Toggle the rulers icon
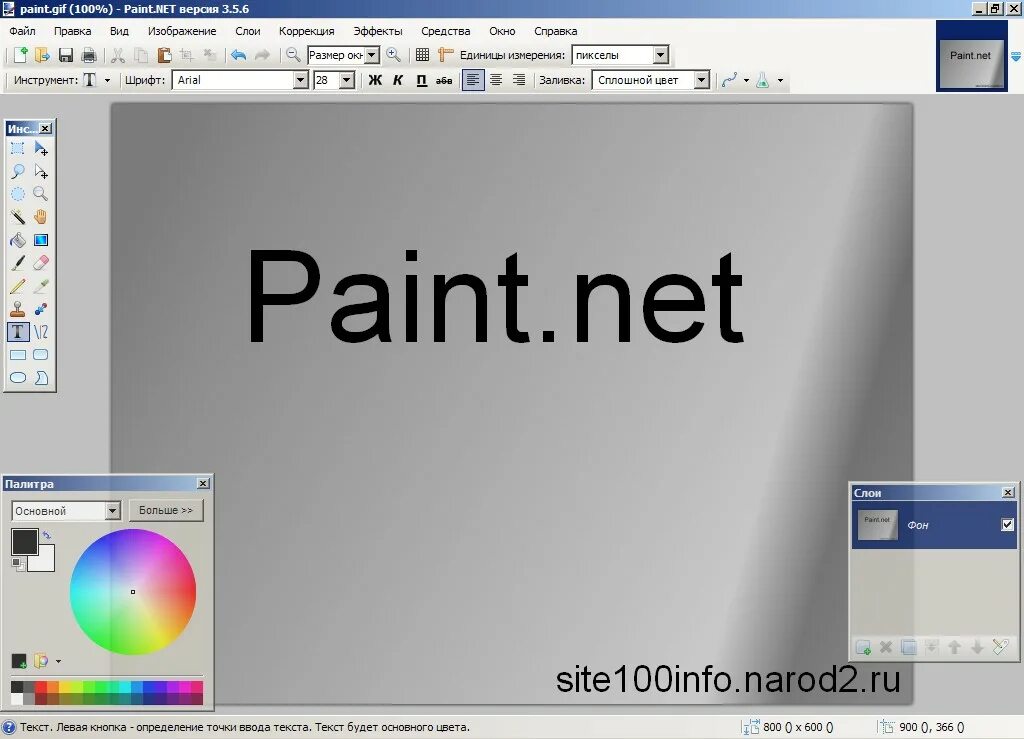 pos(445,55)
